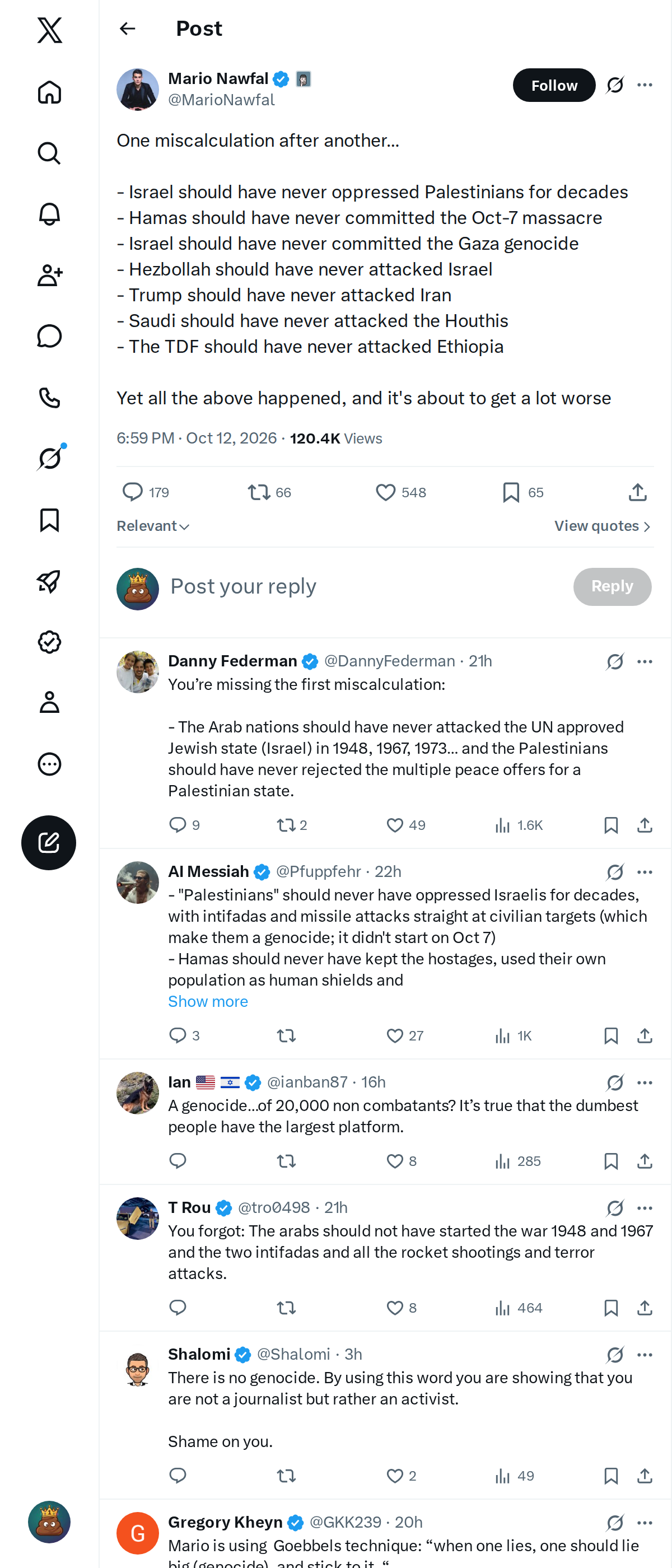Open Notifications bell in sidebar

pyautogui.click(x=49, y=214)
